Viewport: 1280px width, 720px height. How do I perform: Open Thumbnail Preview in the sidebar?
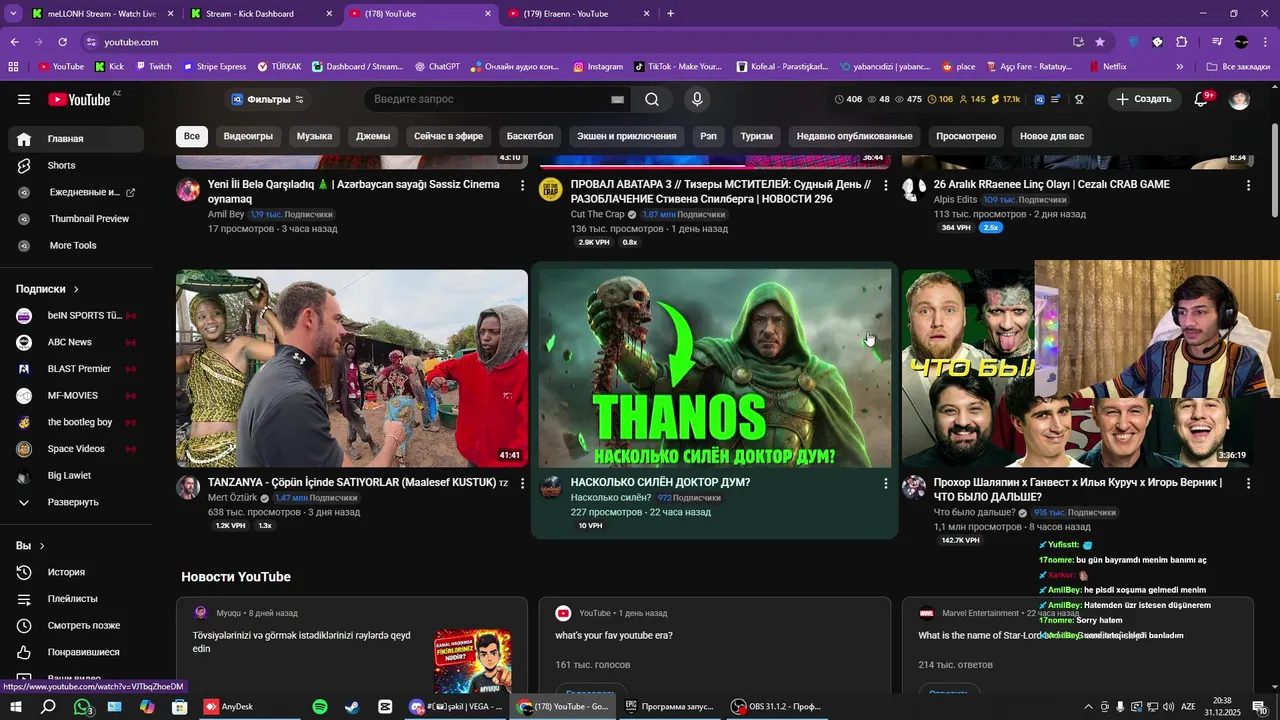coord(76,219)
